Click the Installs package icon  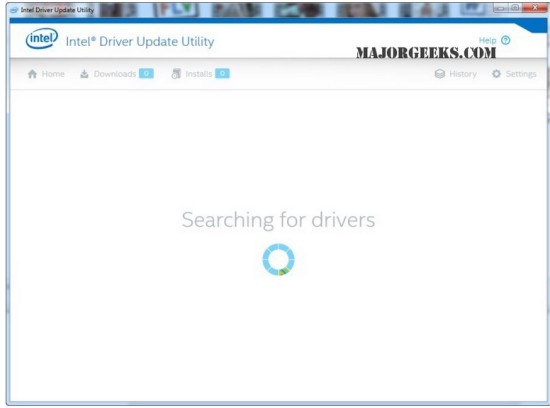click(x=176, y=74)
